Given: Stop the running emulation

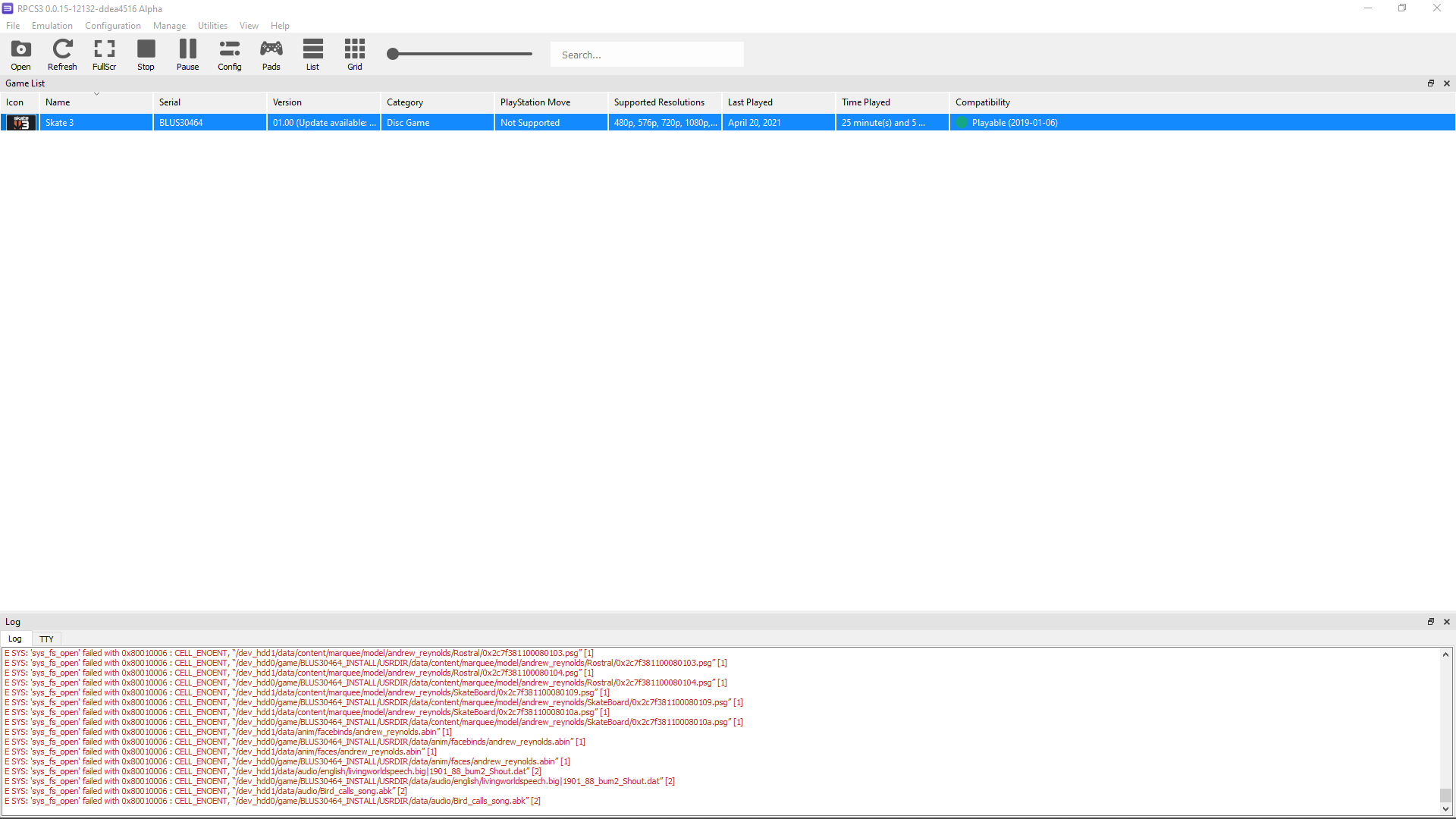Looking at the screenshot, I should 146,54.
